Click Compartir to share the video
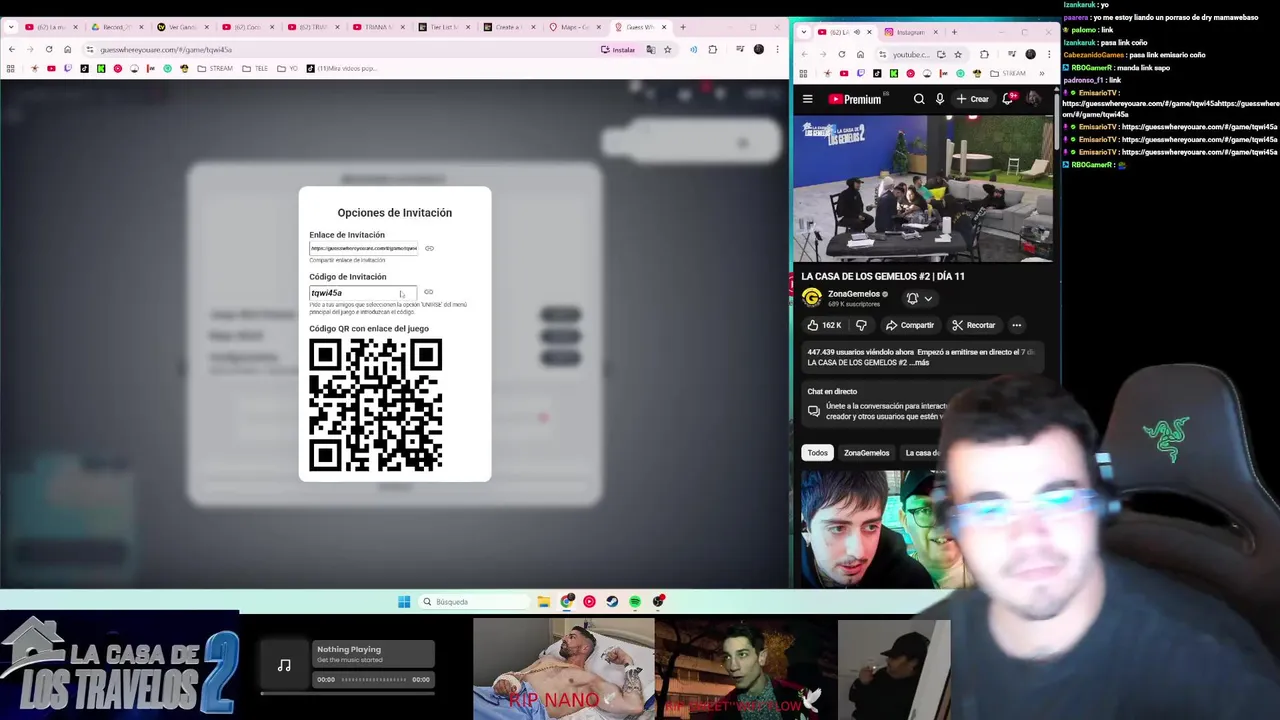The width and height of the screenshot is (1280, 720). coord(909,325)
